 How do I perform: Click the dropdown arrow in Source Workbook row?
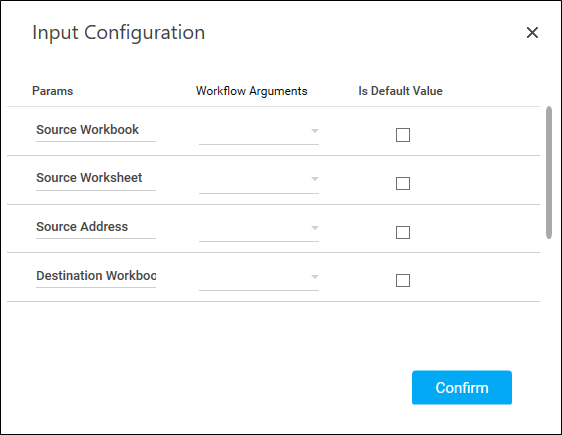(315, 131)
